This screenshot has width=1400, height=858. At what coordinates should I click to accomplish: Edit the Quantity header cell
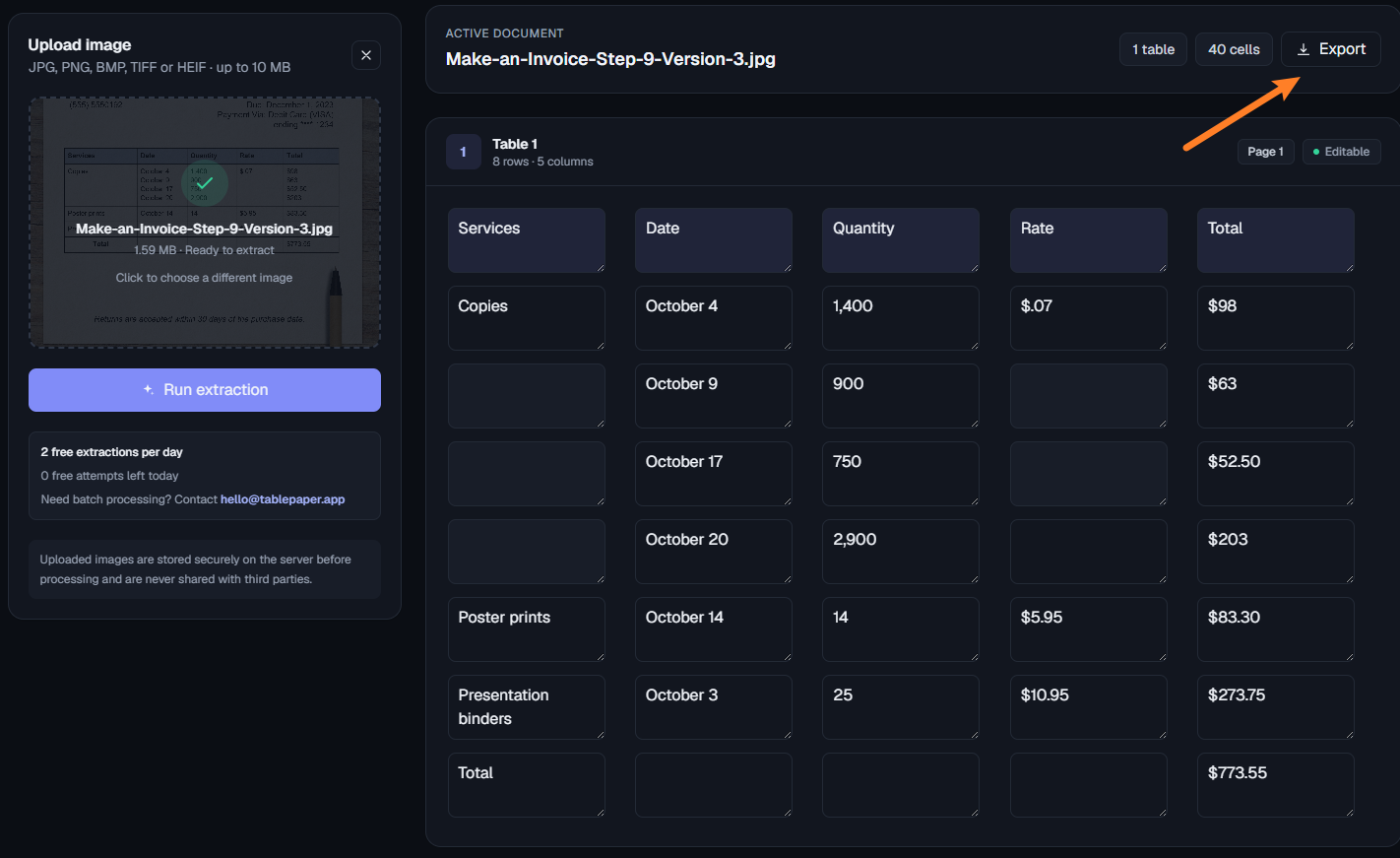[901, 240]
